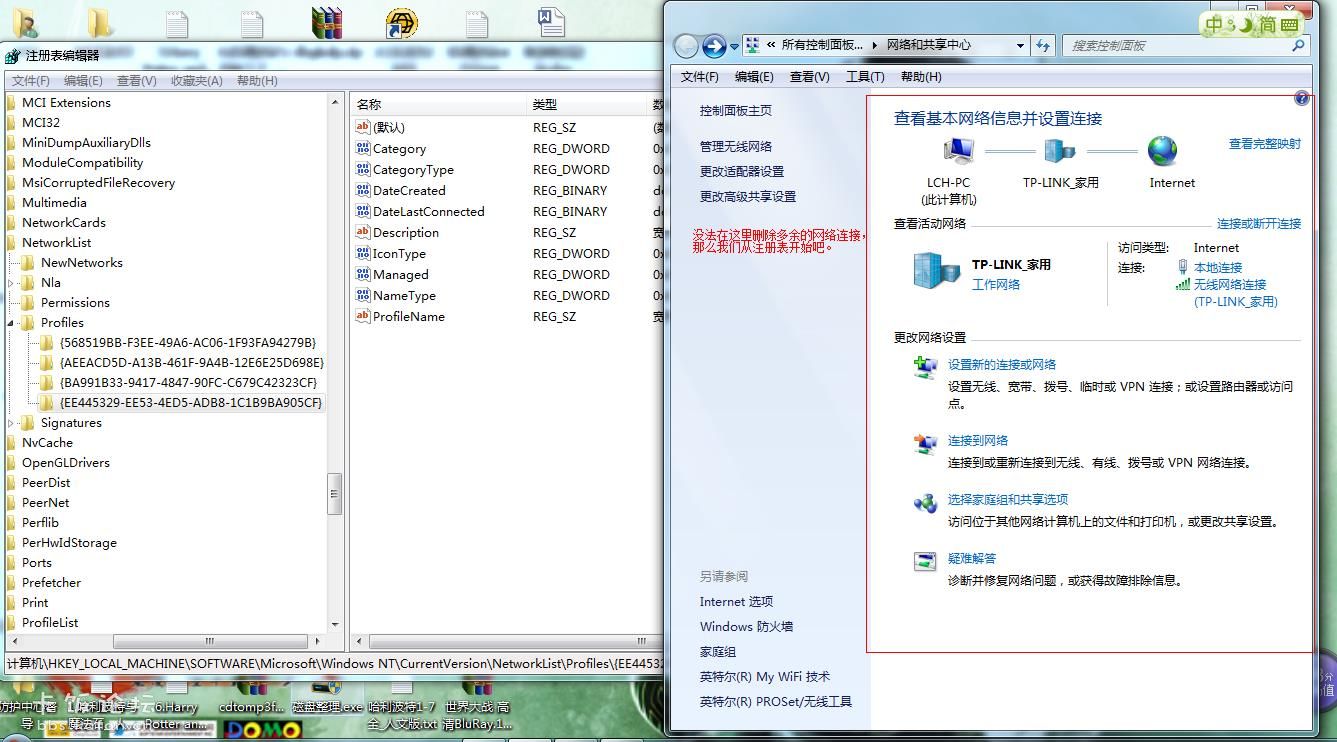1337x742 pixels.
Task: Click the 设置新的连接或网络 icon
Action: (925, 367)
